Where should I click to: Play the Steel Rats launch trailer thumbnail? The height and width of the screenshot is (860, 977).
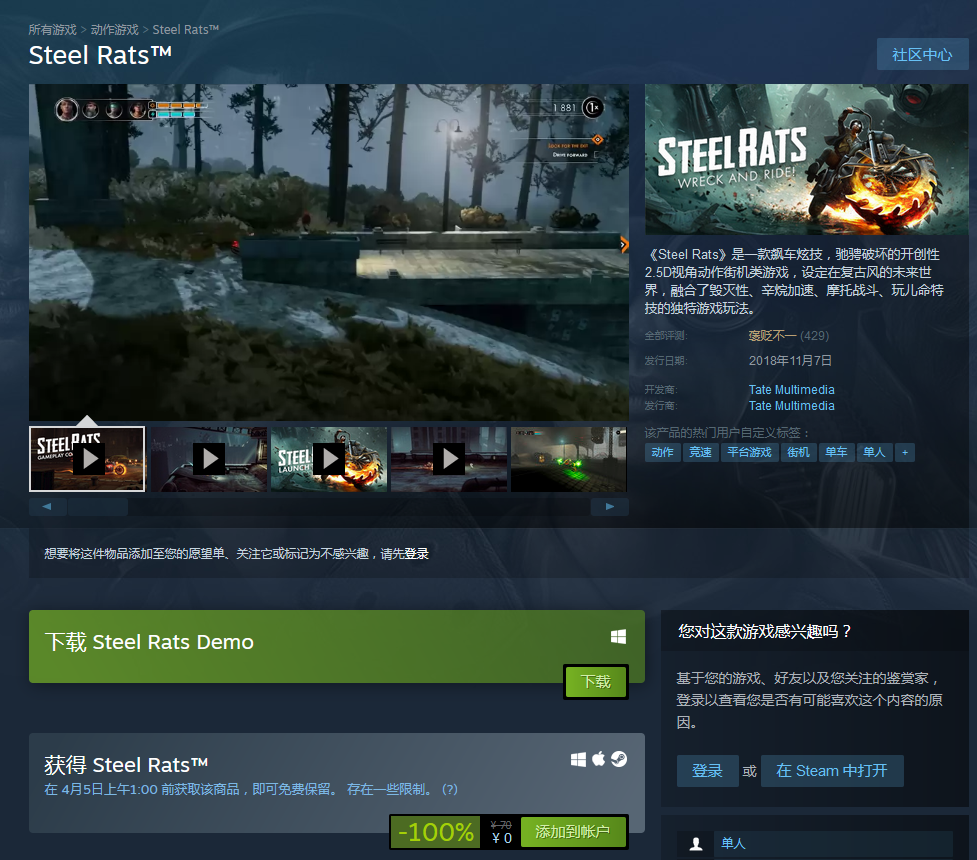pyautogui.click(x=329, y=458)
